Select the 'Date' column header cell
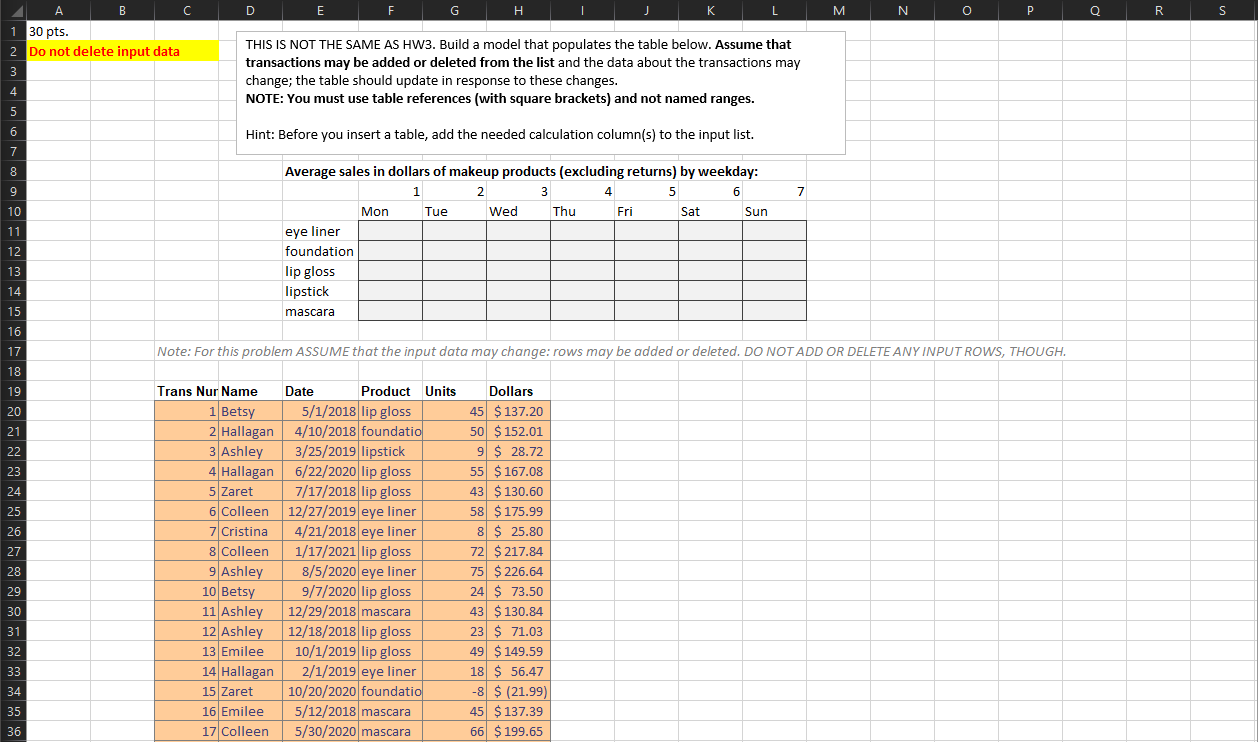Screen dimensions: 1258x742 click(320, 391)
